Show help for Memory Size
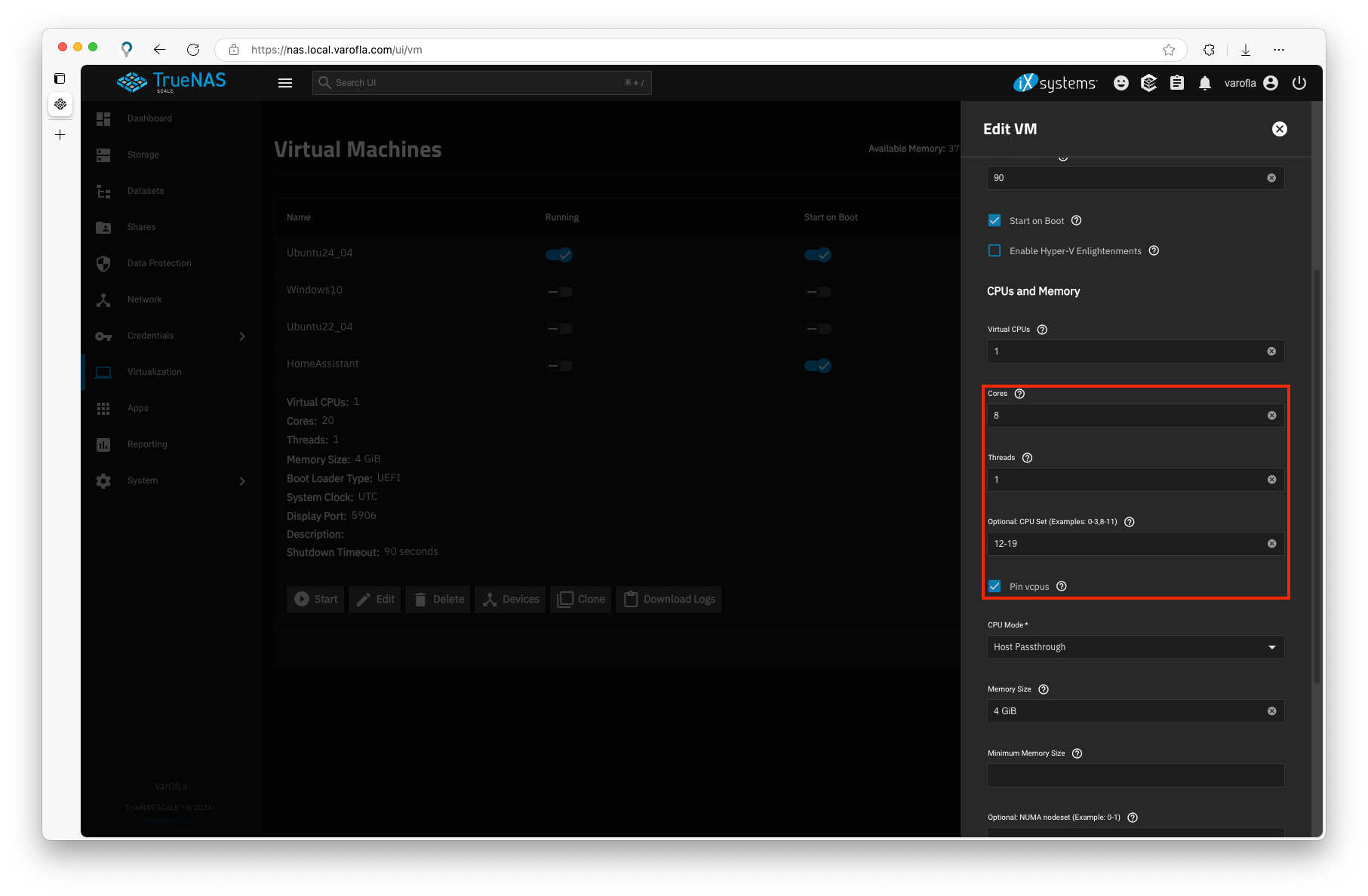 [1044, 689]
